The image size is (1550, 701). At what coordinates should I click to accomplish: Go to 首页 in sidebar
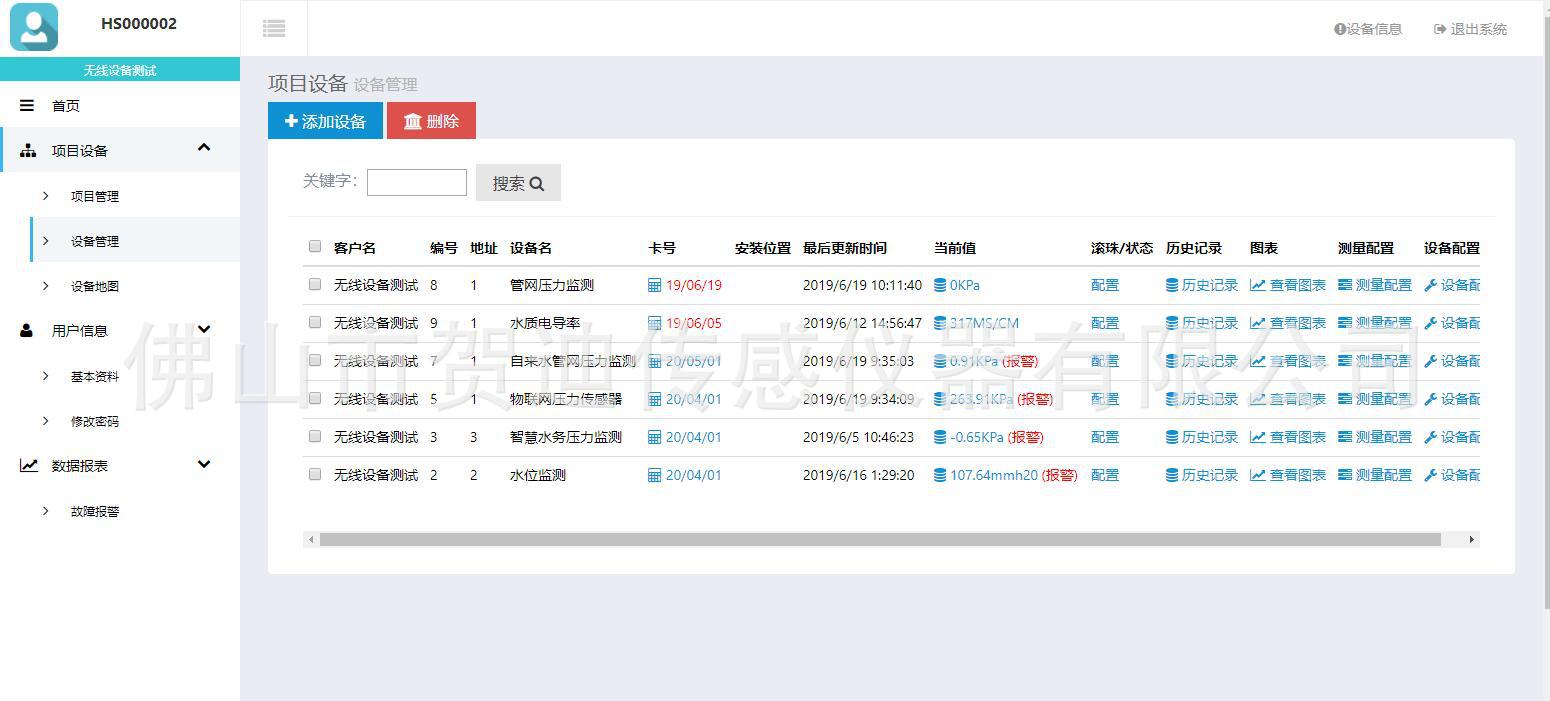coord(66,106)
